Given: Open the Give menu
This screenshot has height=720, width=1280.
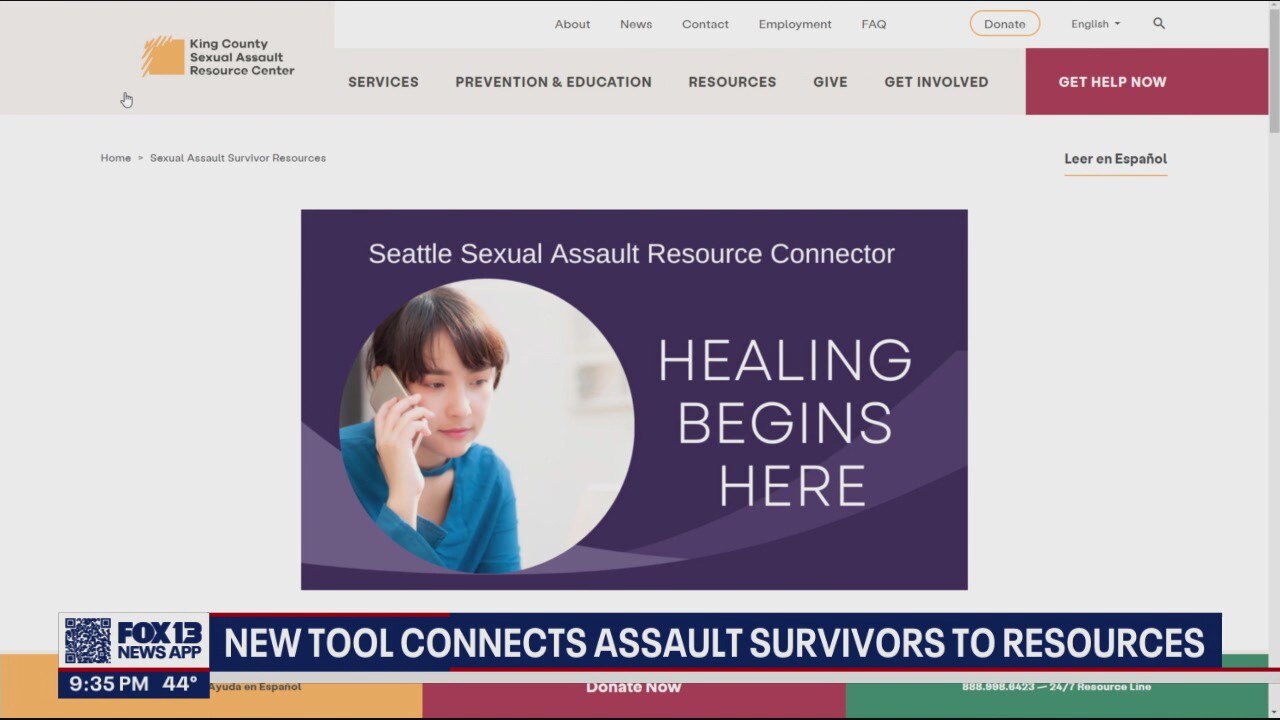Looking at the screenshot, I should (x=830, y=82).
